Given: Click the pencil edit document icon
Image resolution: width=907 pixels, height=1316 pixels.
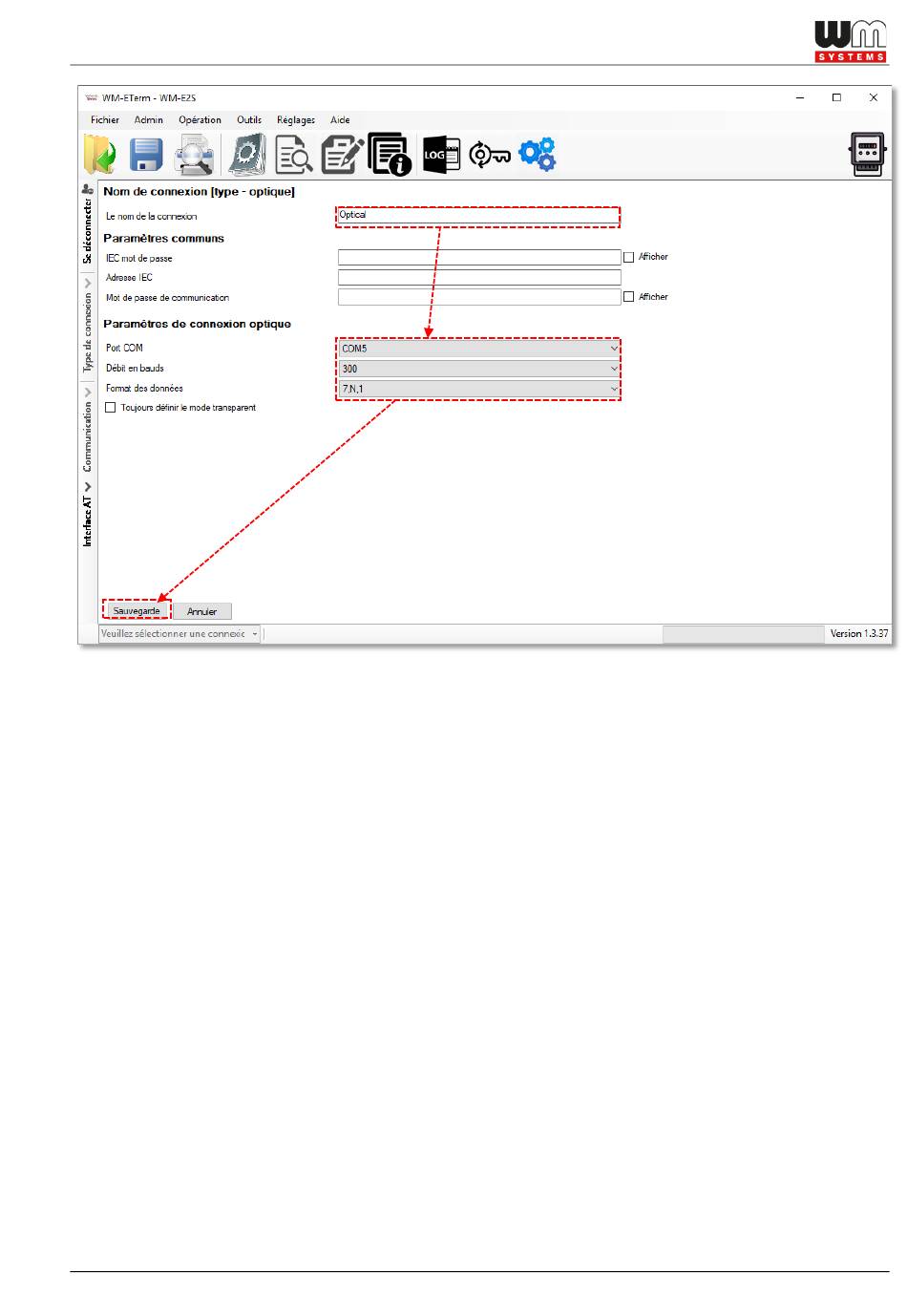Looking at the screenshot, I should (x=342, y=154).
